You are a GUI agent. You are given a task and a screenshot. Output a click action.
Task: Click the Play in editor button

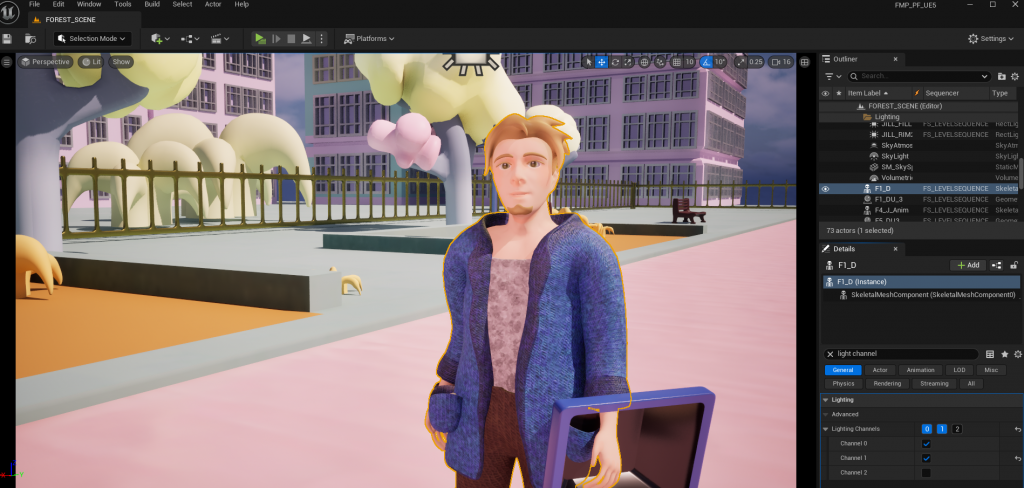pos(260,38)
